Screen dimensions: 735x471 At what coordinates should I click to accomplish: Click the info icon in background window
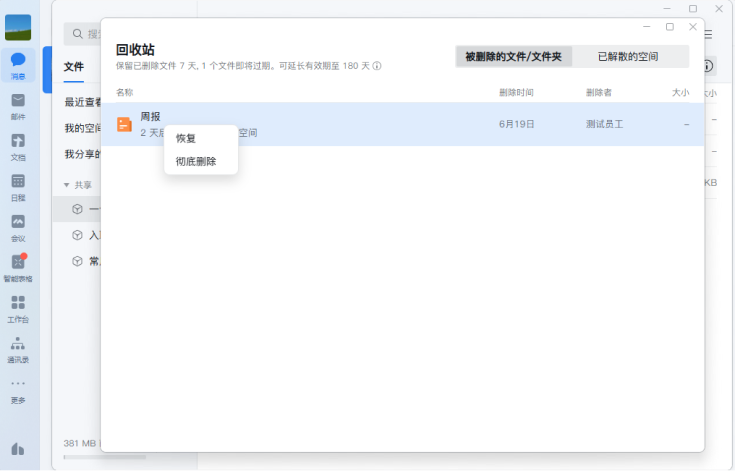[x=709, y=66]
